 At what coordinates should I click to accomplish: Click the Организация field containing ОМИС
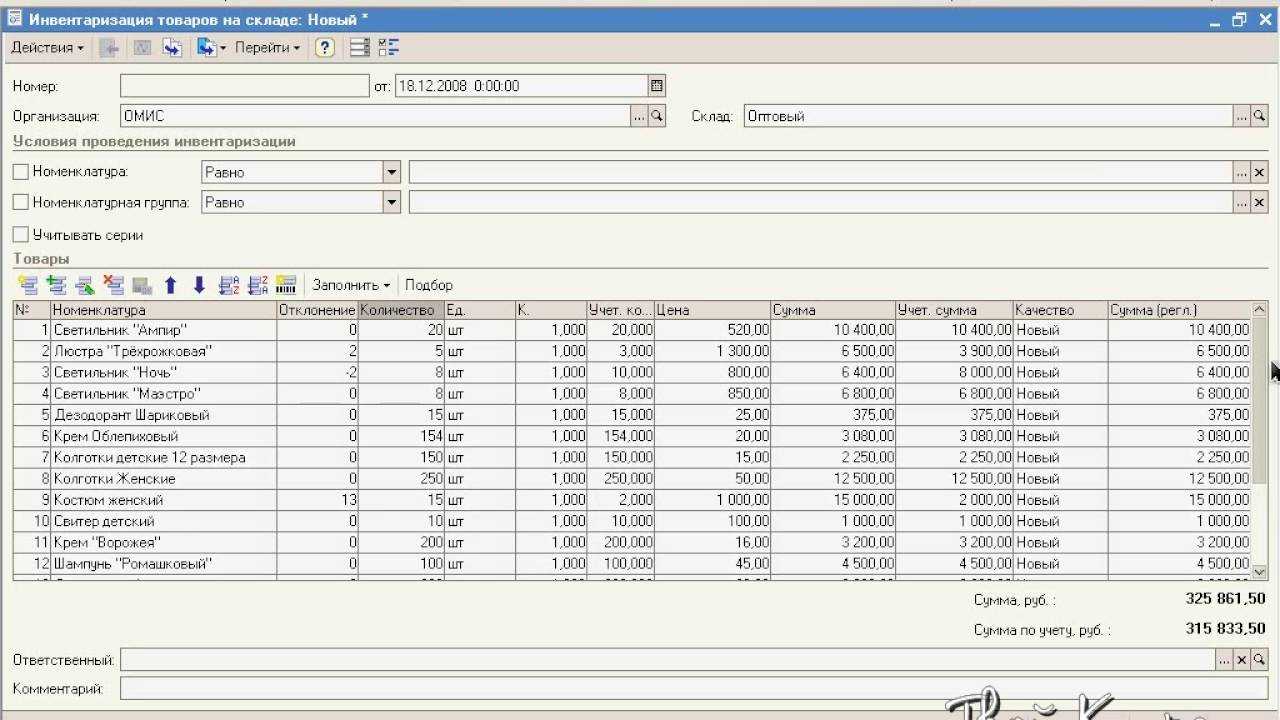[375, 116]
